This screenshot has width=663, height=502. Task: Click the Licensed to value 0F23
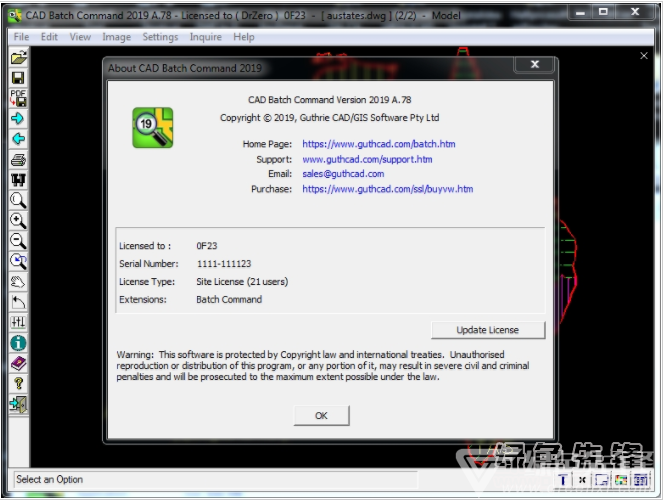point(206,246)
